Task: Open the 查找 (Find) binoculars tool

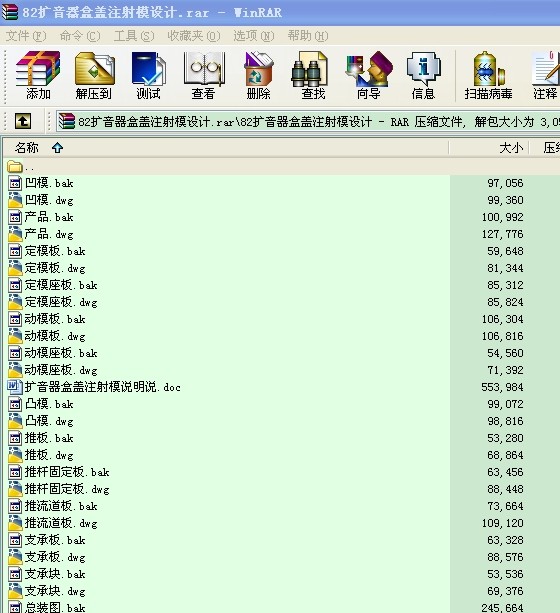Action: (313, 75)
